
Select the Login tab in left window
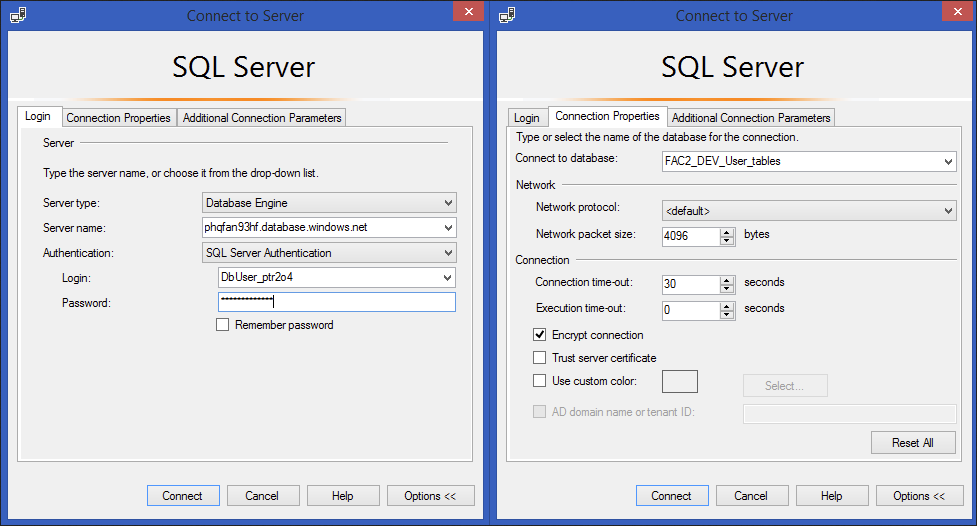pyautogui.click(x=39, y=117)
